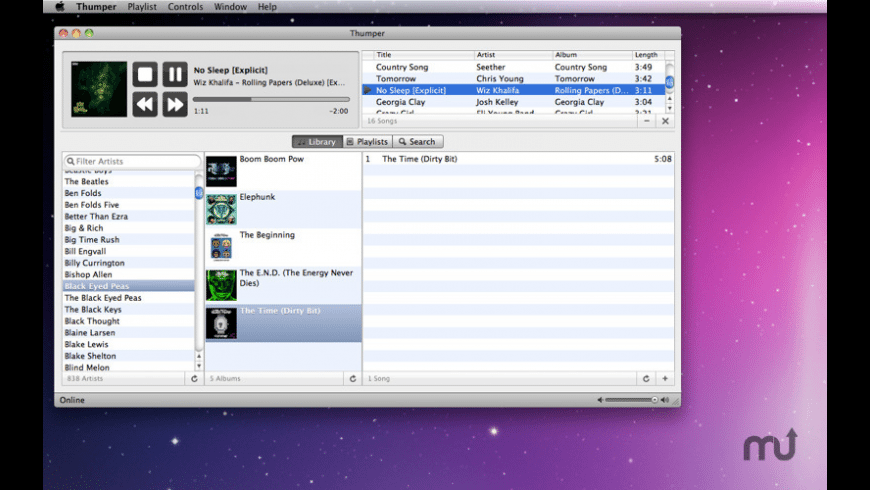Image resolution: width=870 pixels, height=490 pixels.
Task: Sort queue by Title column
Action: click(424, 55)
